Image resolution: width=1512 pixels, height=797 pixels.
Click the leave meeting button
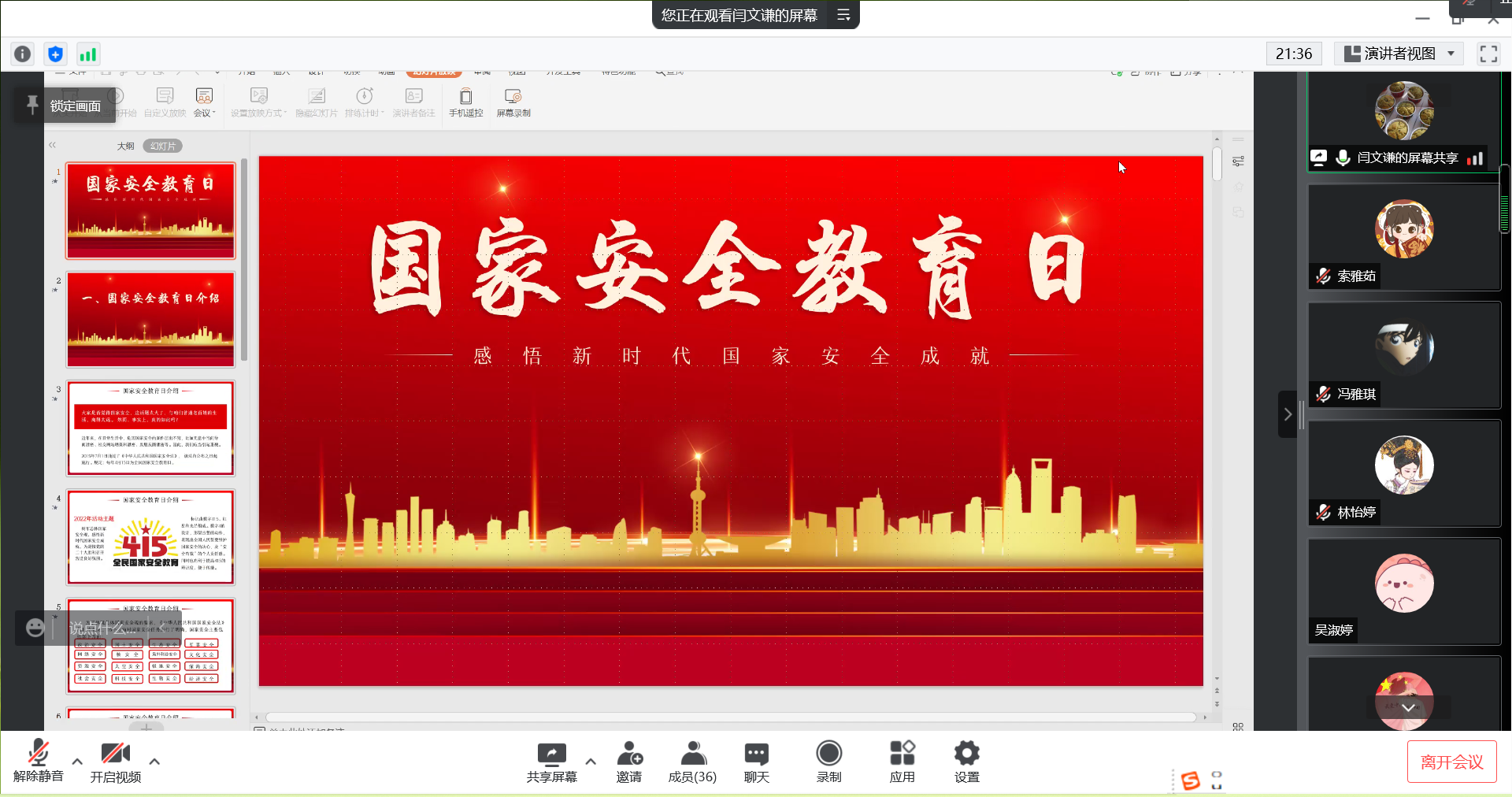click(1451, 762)
